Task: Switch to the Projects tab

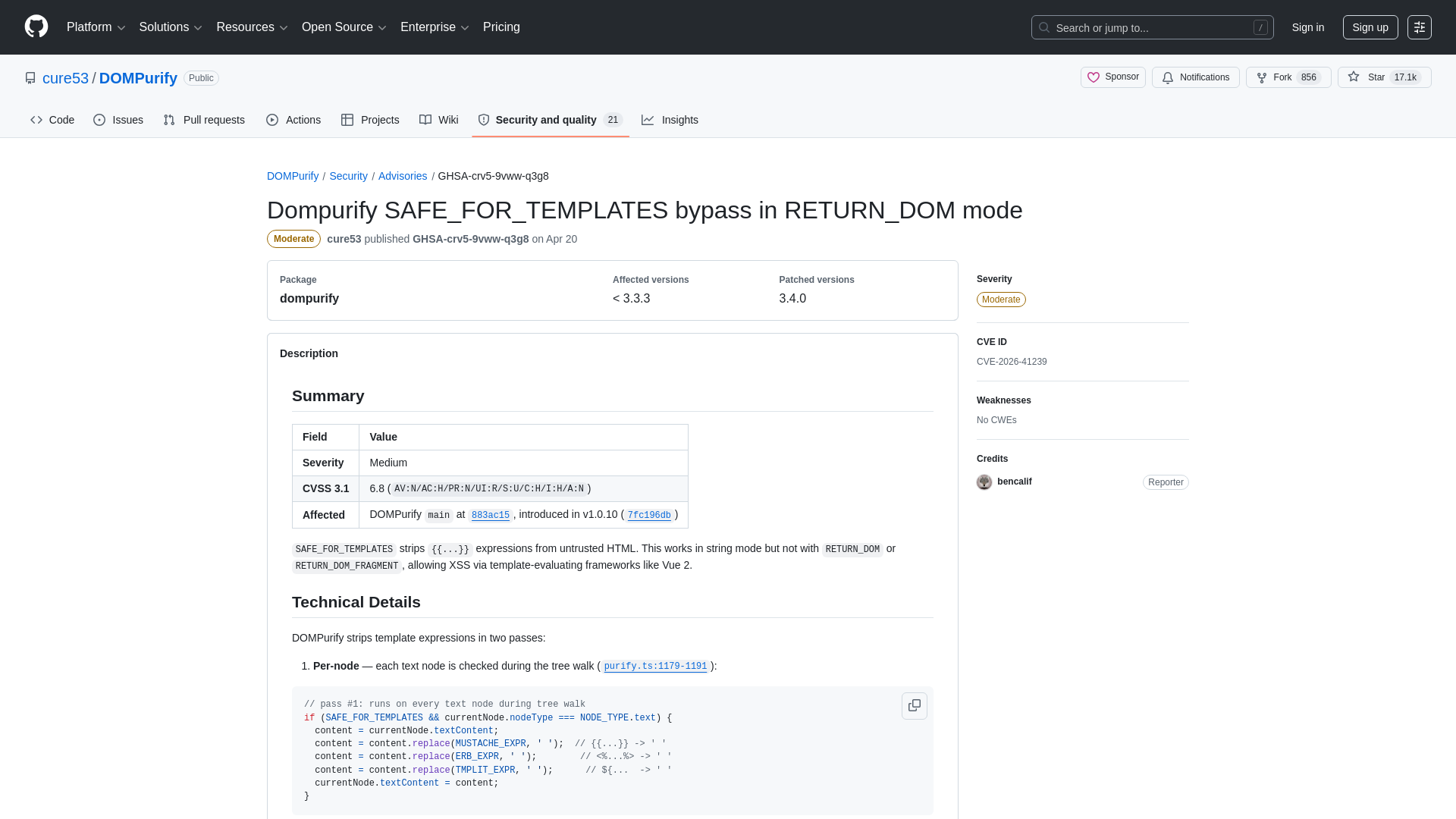Action: pyautogui.click(x=370, y=120)
